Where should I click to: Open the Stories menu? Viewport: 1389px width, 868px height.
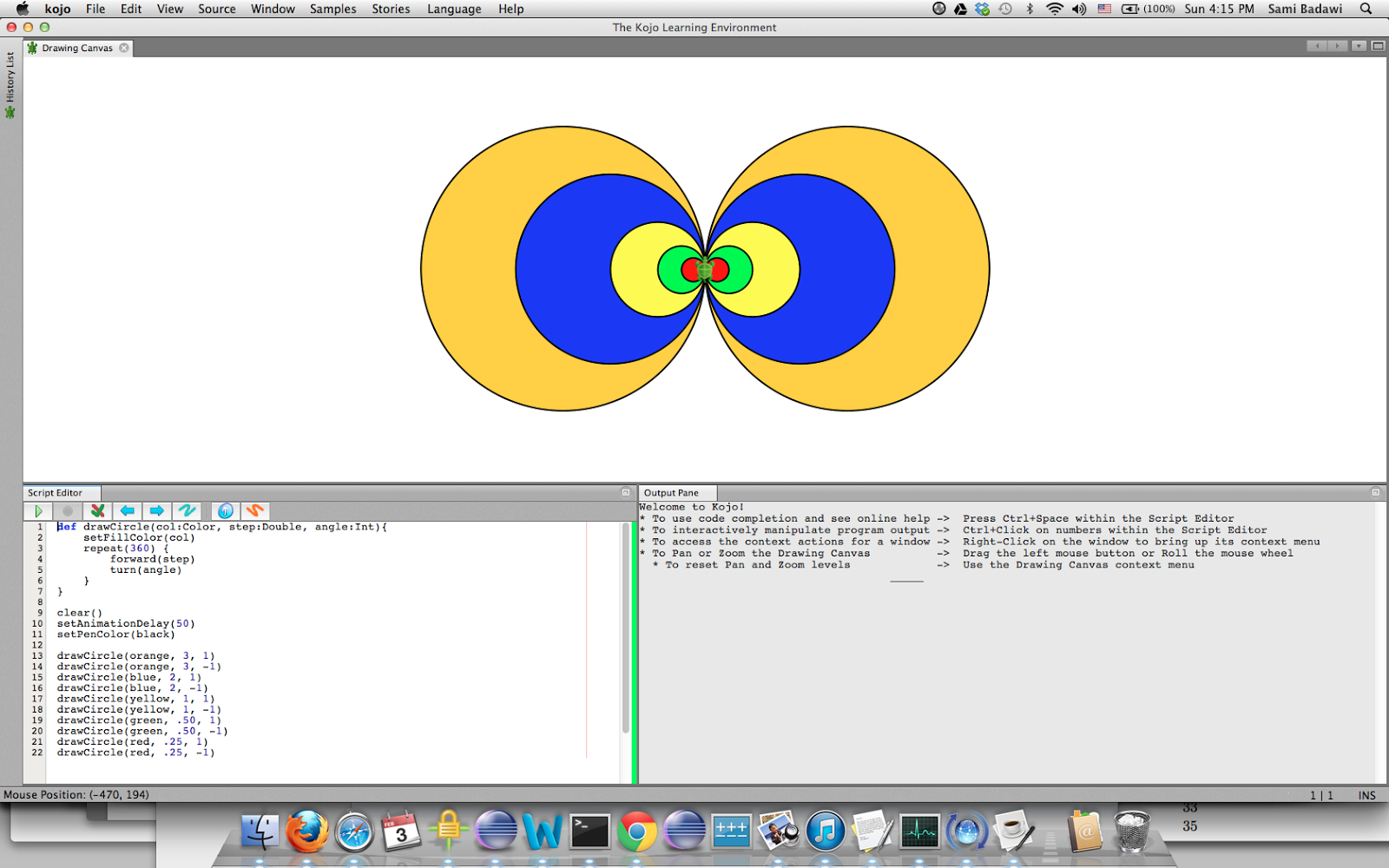pos(391,9)
